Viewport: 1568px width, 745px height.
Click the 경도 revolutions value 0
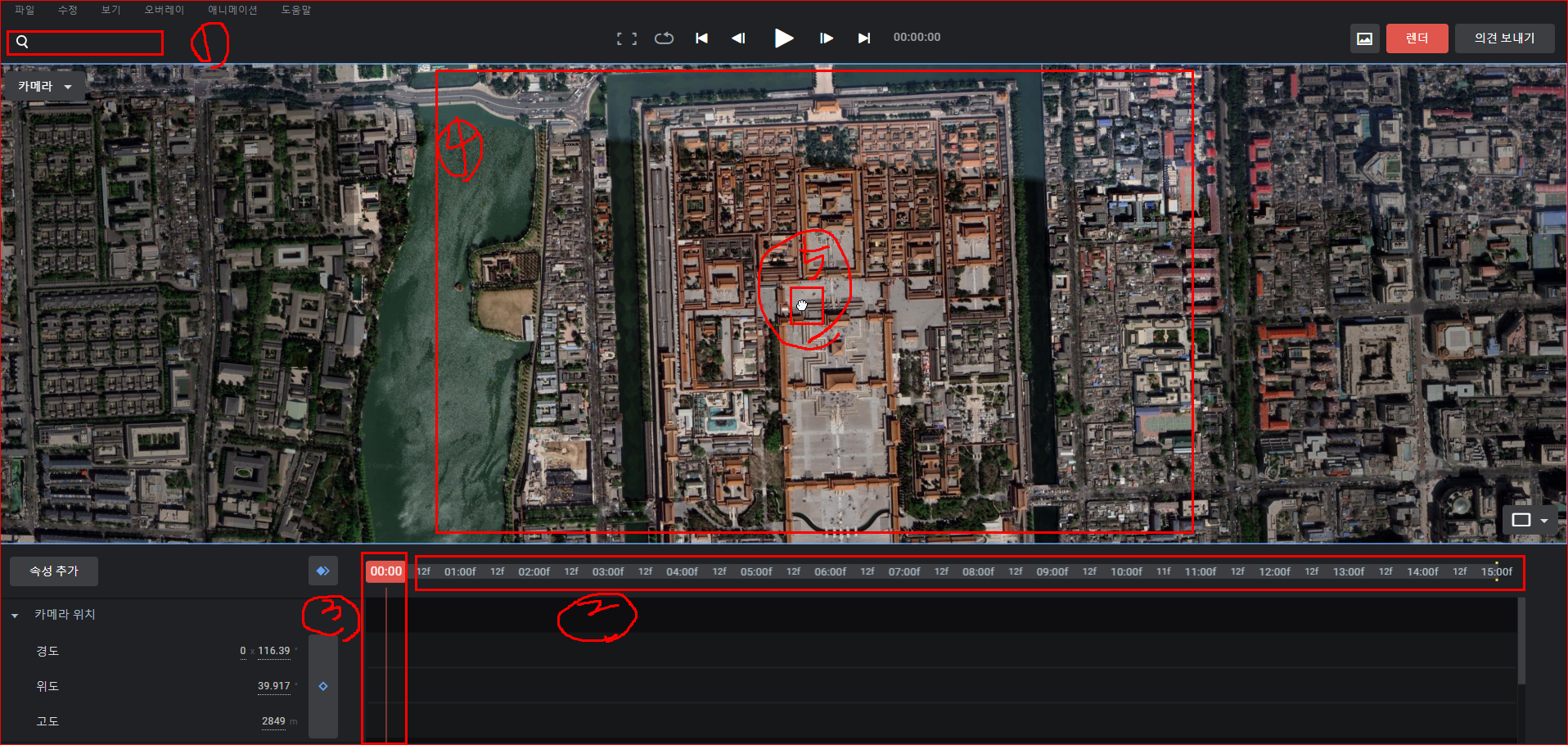coord(243,651)
